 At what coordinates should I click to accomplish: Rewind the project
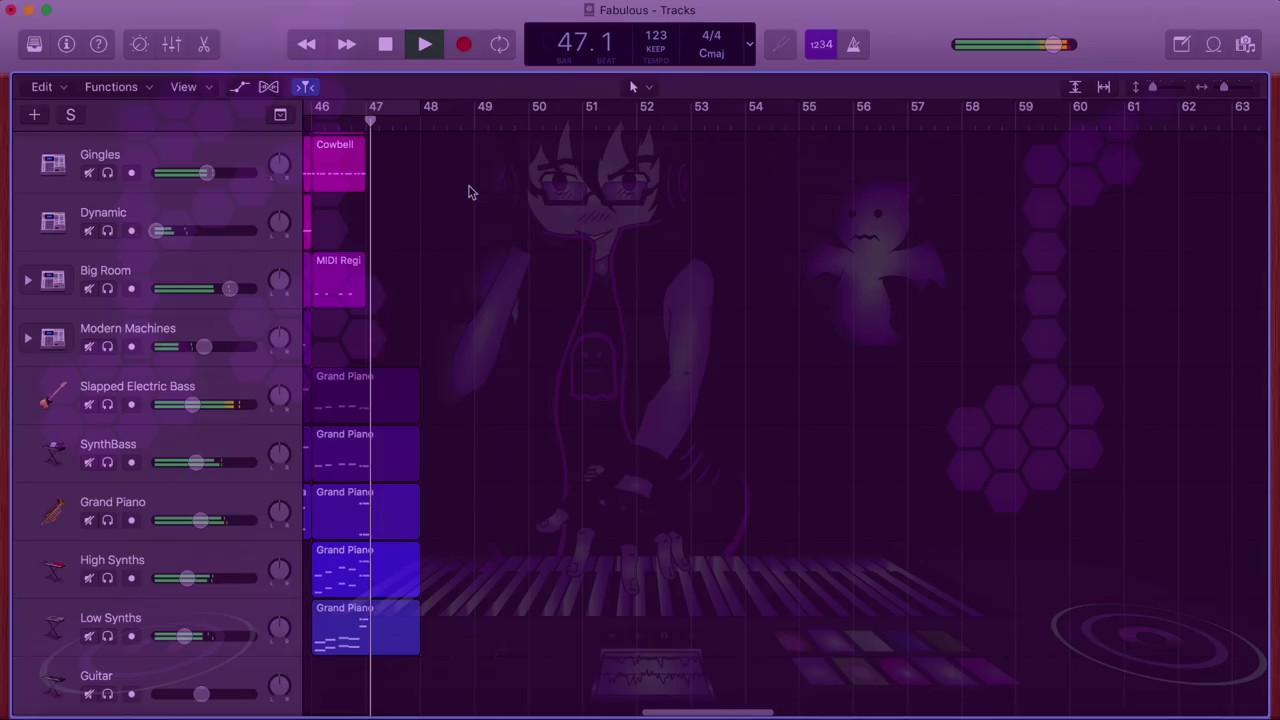click(x=307, y=44)
